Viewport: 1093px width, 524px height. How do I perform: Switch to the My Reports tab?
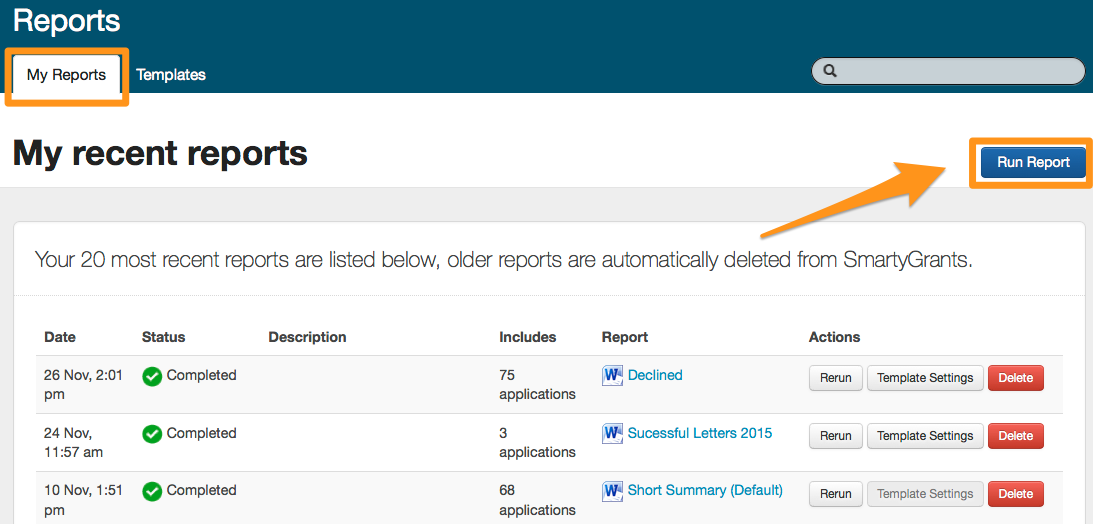(66, 75)
